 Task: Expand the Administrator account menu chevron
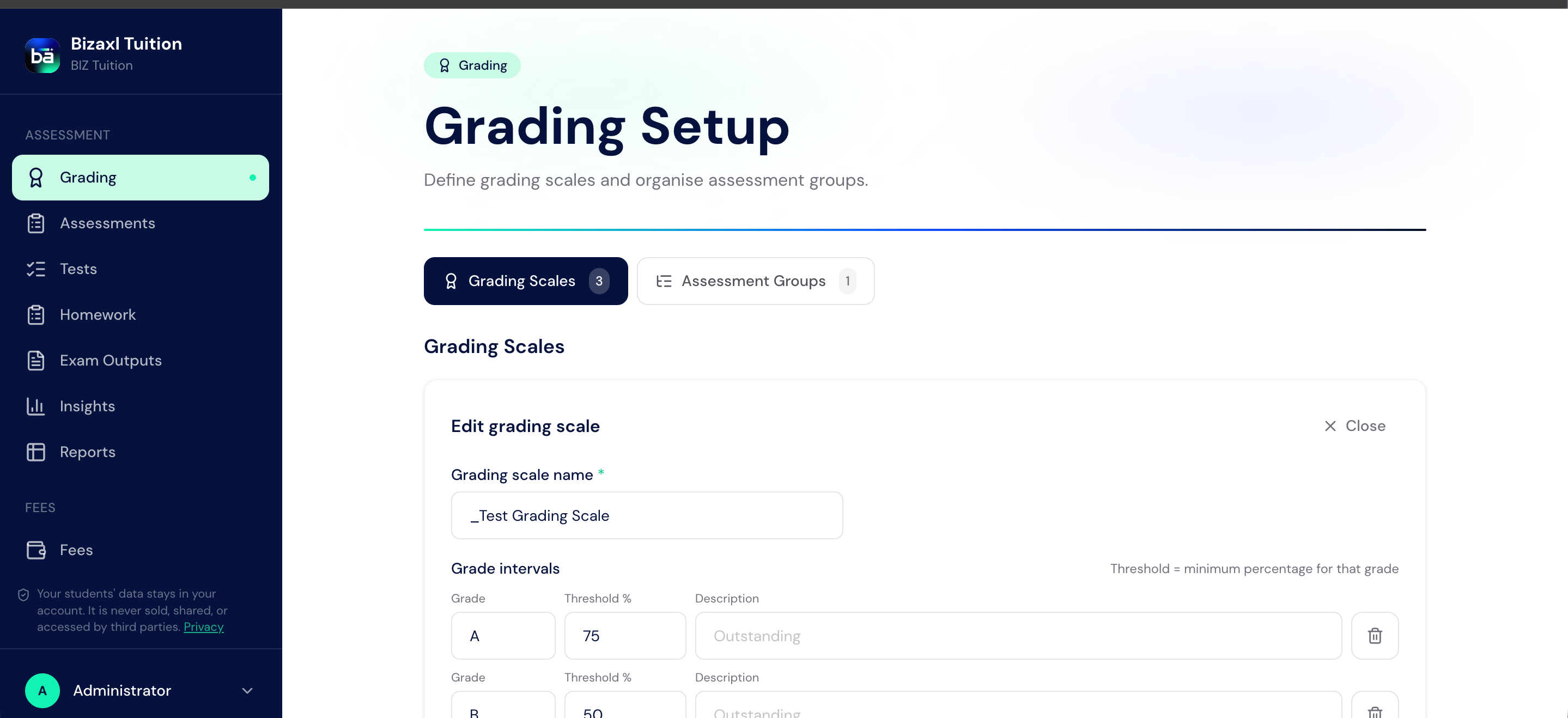click(x=247, y=691)
